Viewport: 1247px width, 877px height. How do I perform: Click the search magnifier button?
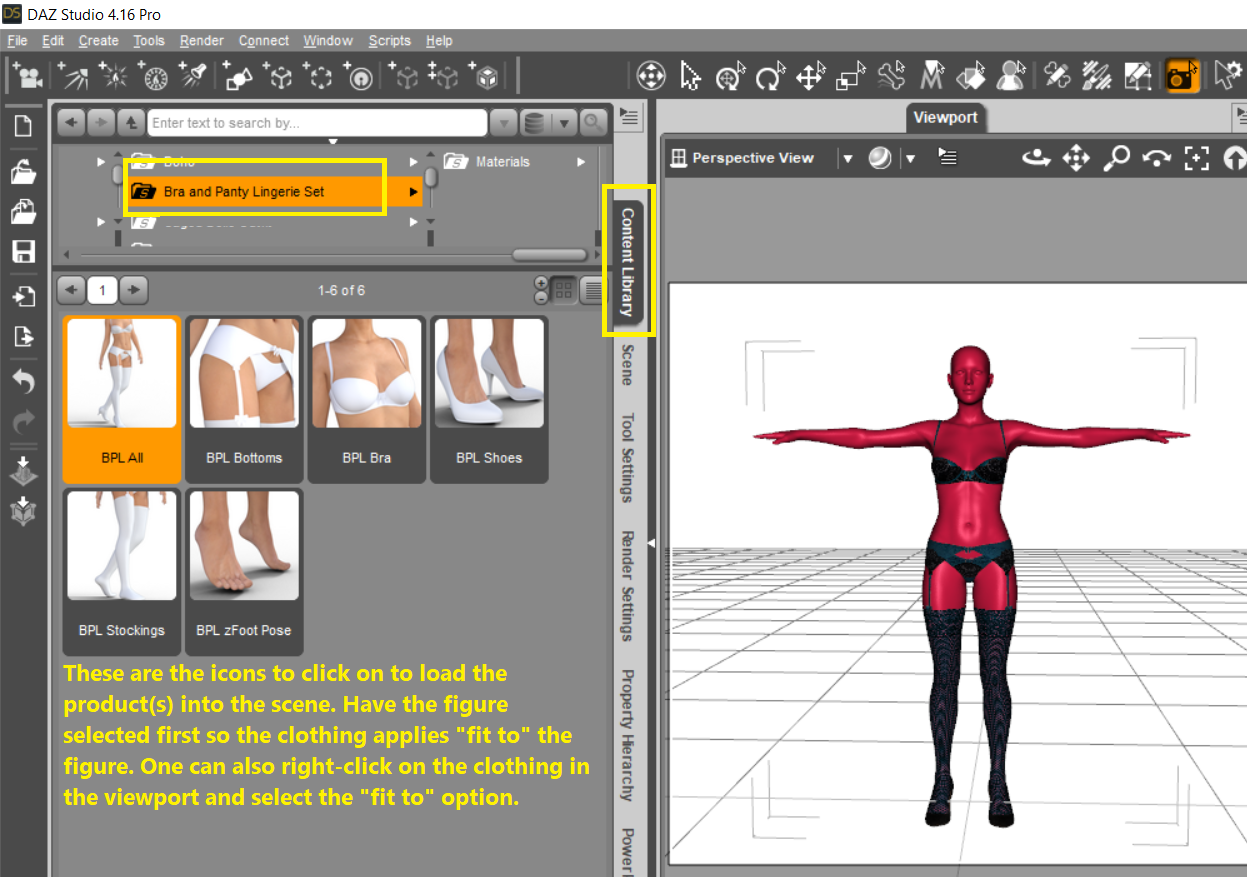pos(594,123)
